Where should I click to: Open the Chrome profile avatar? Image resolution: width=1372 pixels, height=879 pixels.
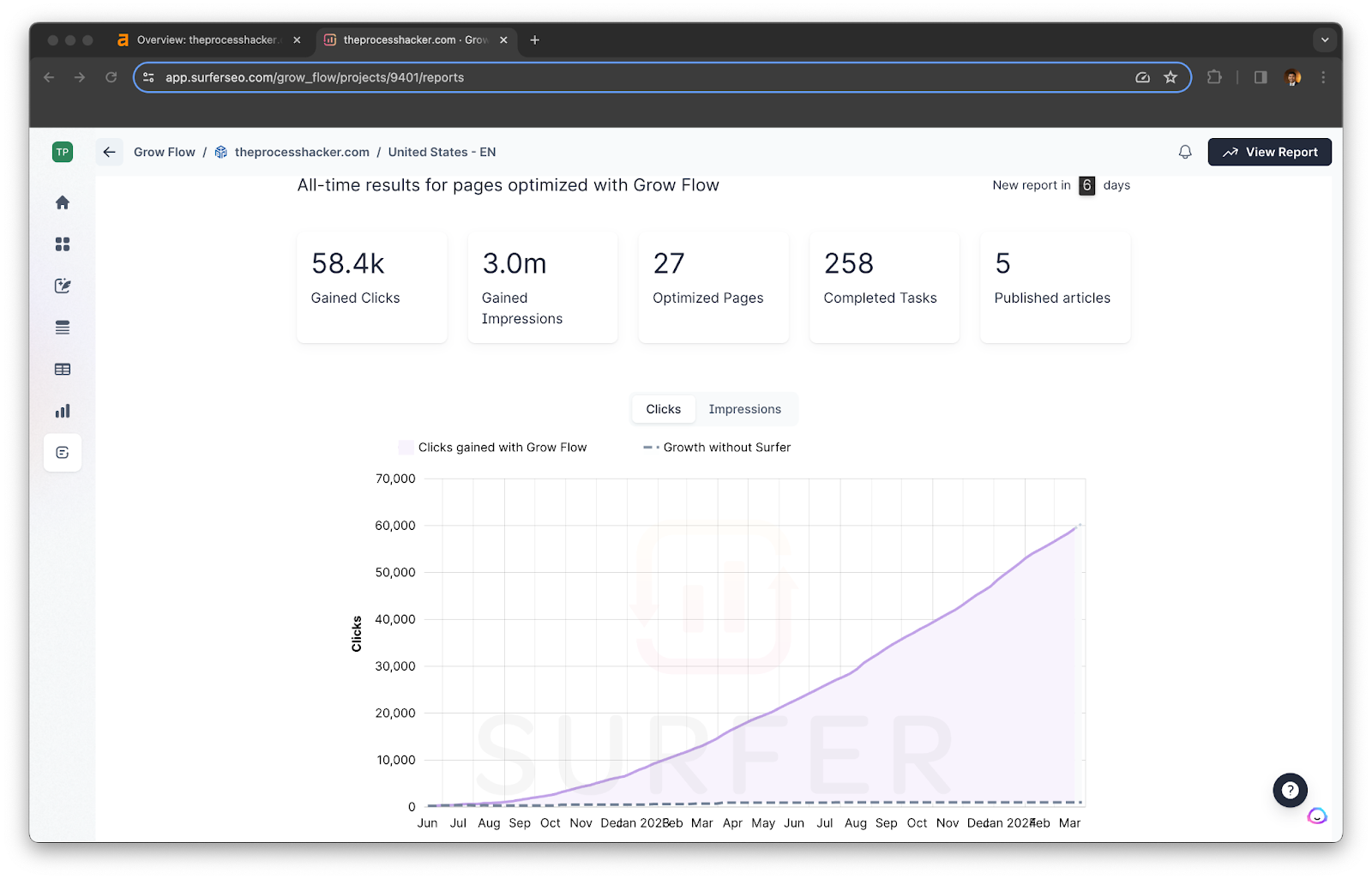[x=1293, y=77]
